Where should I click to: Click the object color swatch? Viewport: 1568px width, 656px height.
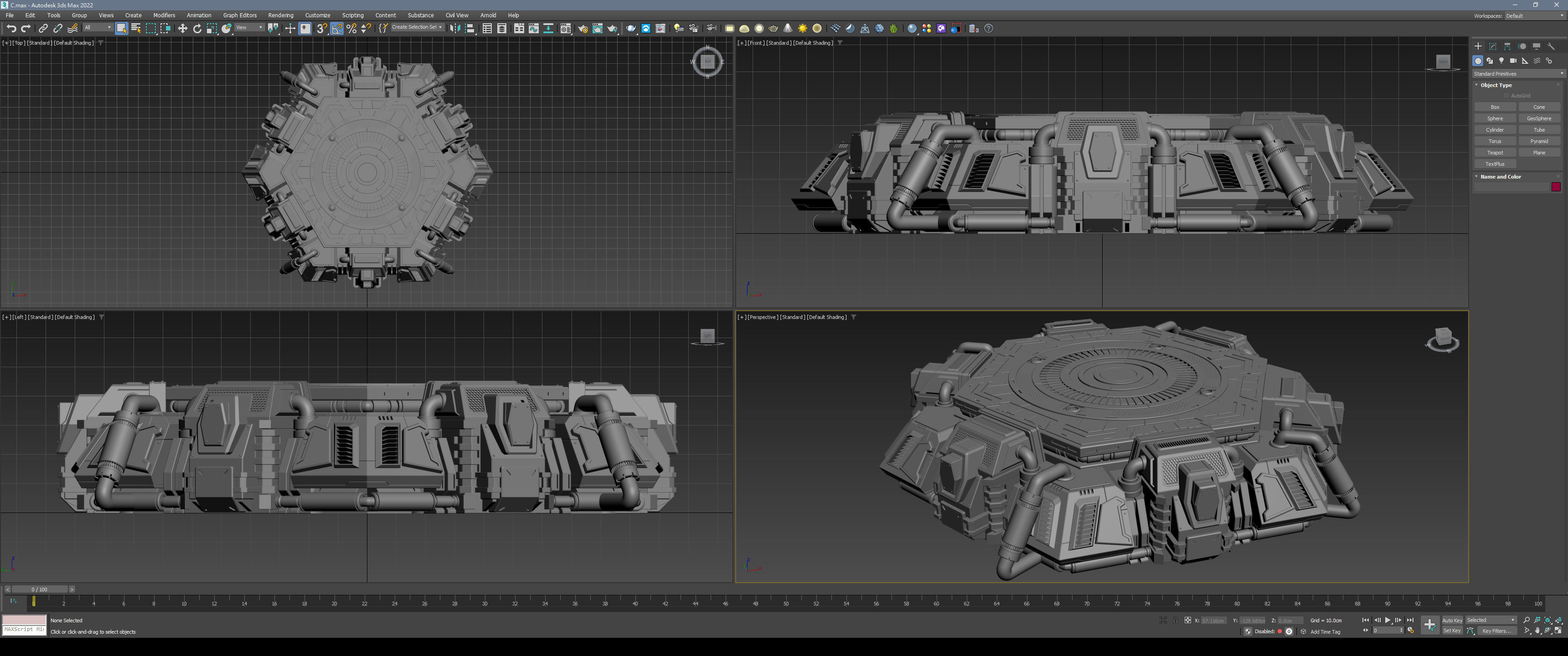point(1555,187)
